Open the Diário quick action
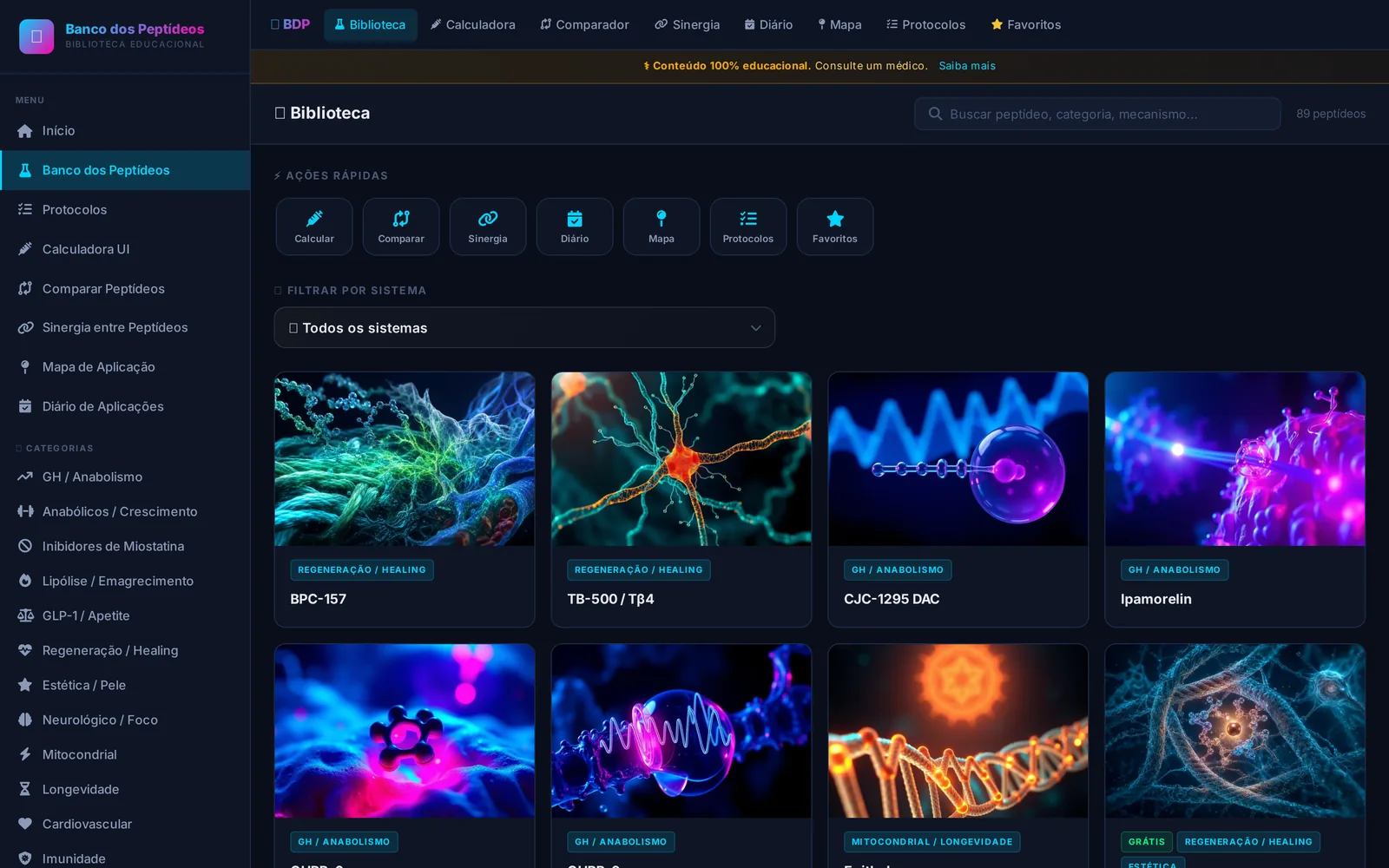 tap(575, 227)
